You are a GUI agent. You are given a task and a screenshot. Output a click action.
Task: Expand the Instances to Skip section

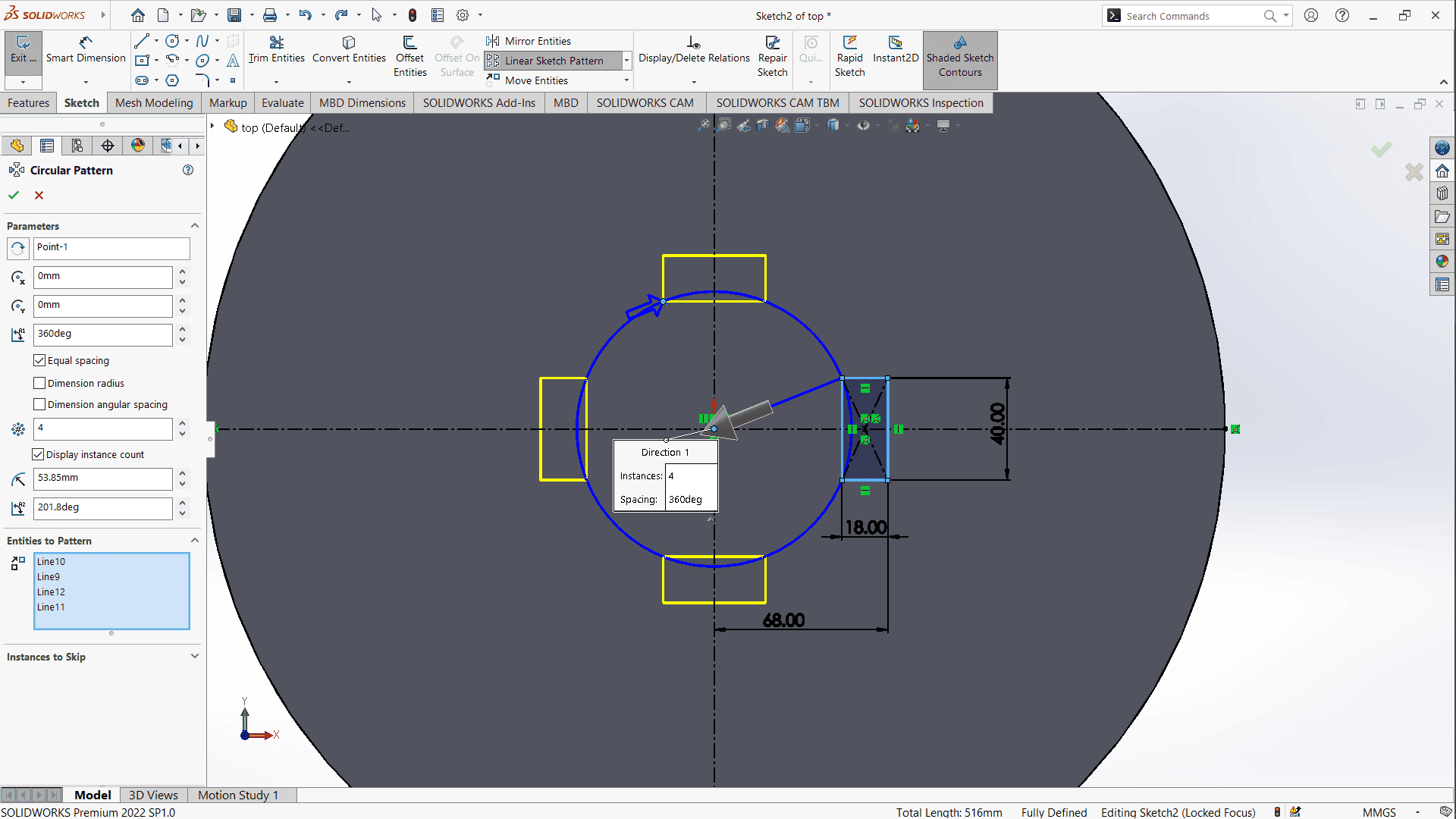195,657
